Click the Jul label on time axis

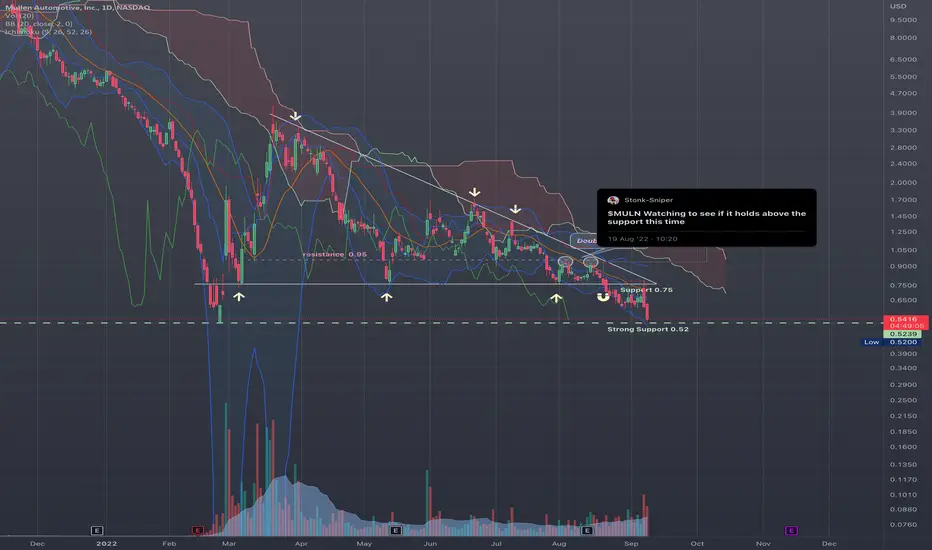[x=496, y=543]
